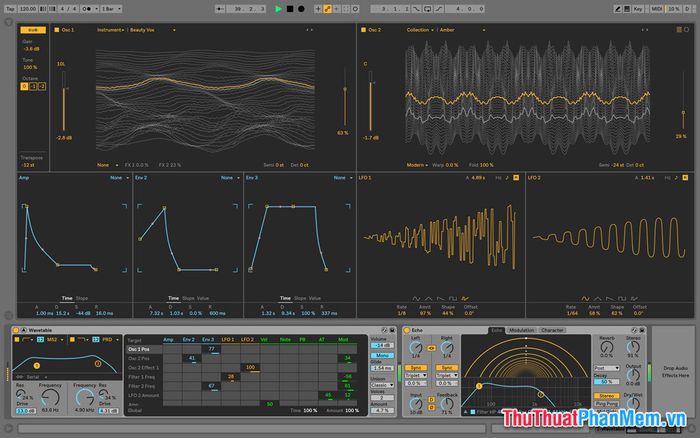Click the Osc 1 position slider at 63 %

[x=345, y=98]
